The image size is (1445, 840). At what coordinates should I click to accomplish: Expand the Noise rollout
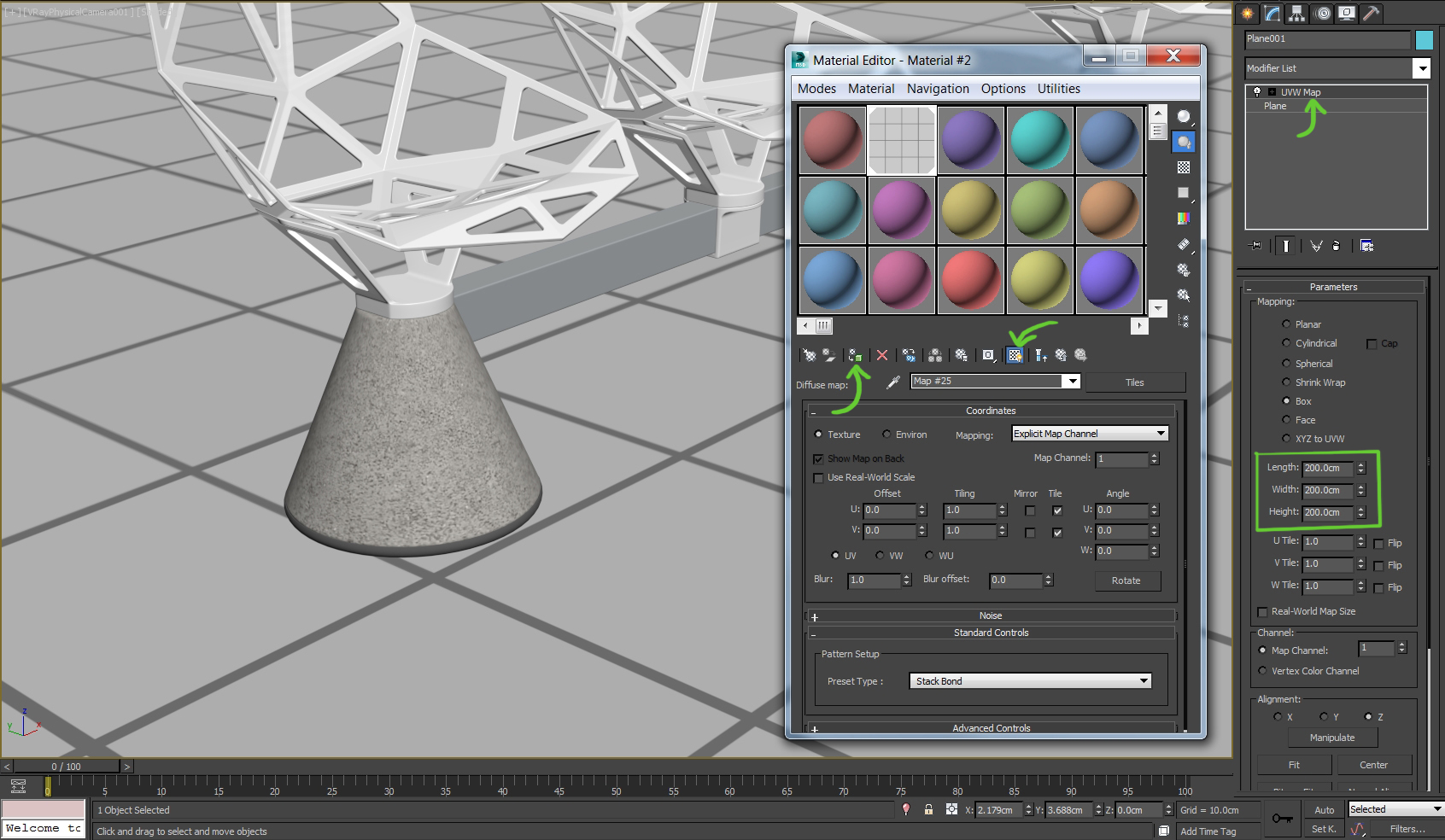click(x=990, y=615)
